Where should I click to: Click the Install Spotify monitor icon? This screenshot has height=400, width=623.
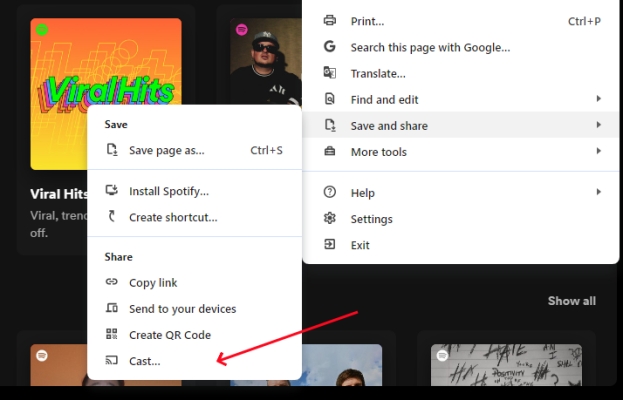point(112,190)
